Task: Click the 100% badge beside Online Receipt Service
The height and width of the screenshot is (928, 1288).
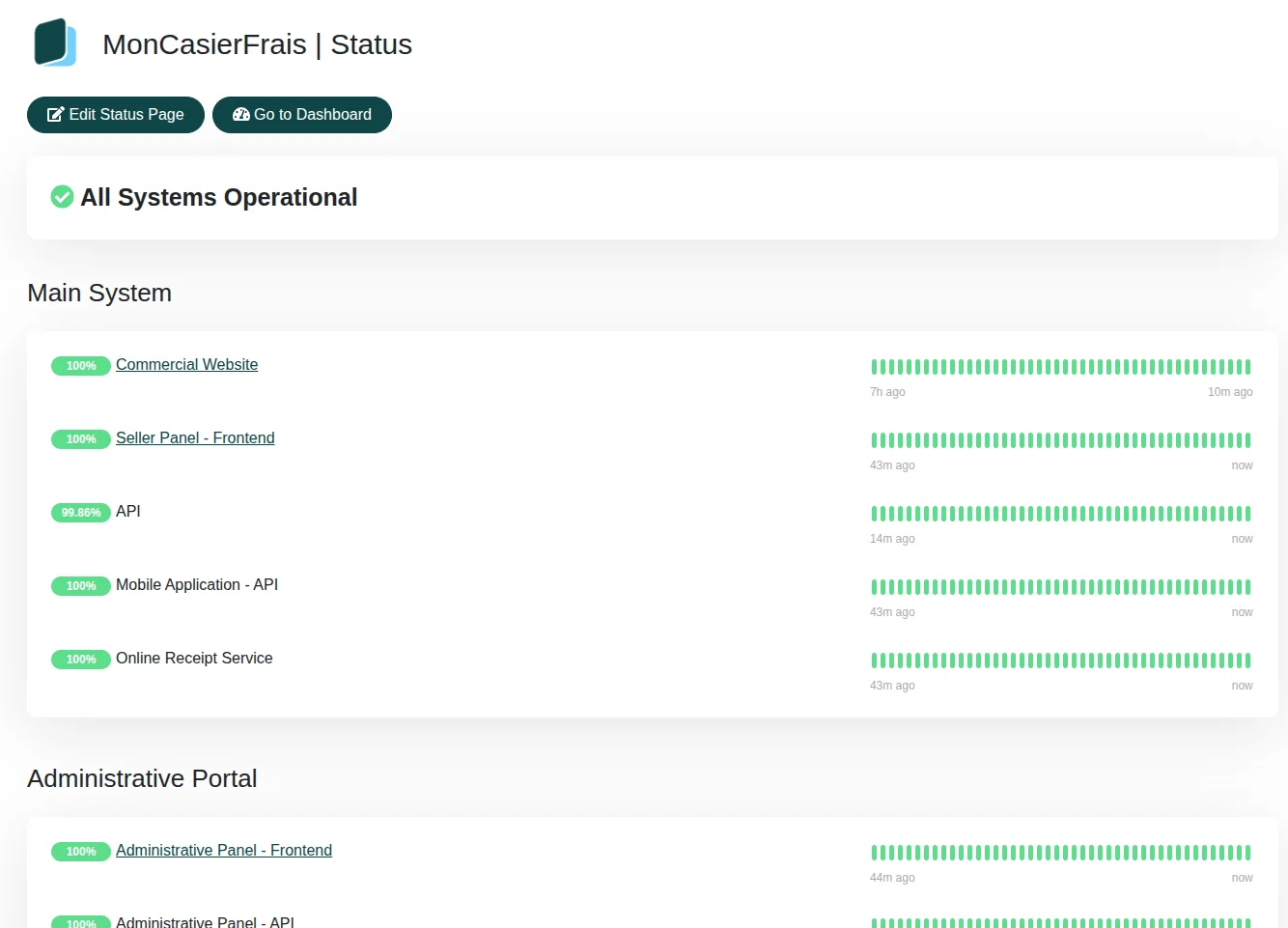Action: click(x=81, y=660)
